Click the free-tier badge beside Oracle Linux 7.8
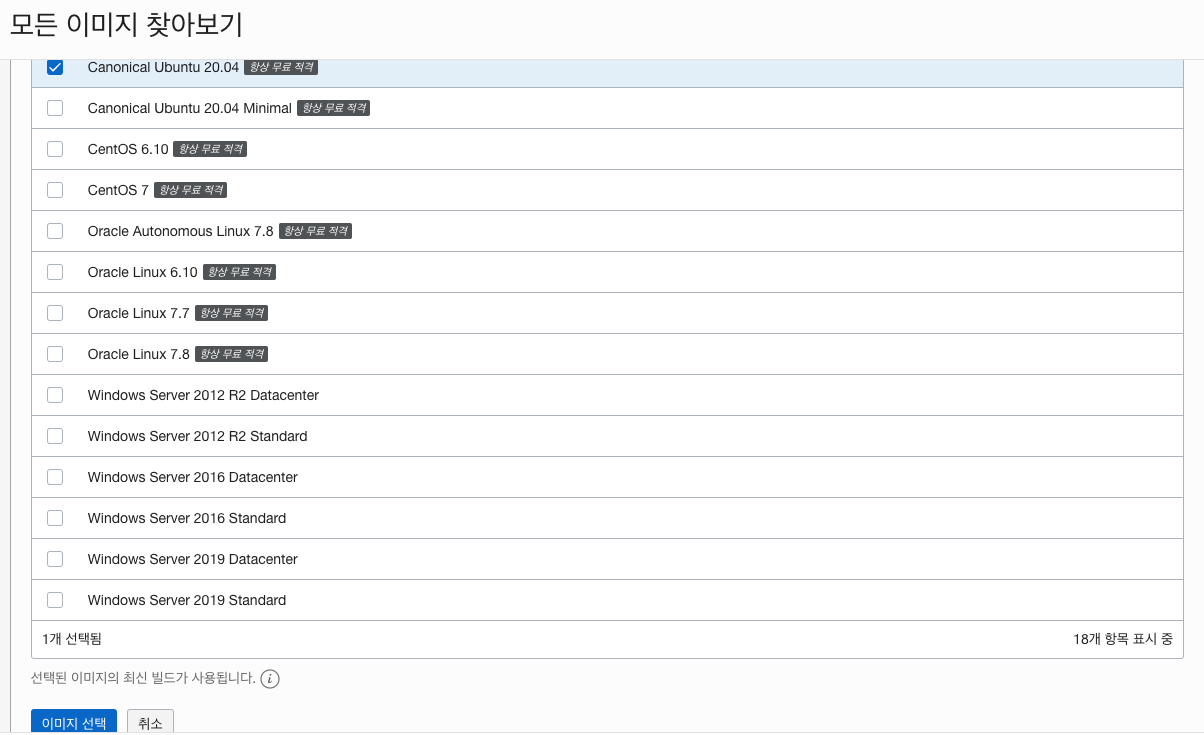Viewport: 1204px width, 735px height. pos(231,354)
